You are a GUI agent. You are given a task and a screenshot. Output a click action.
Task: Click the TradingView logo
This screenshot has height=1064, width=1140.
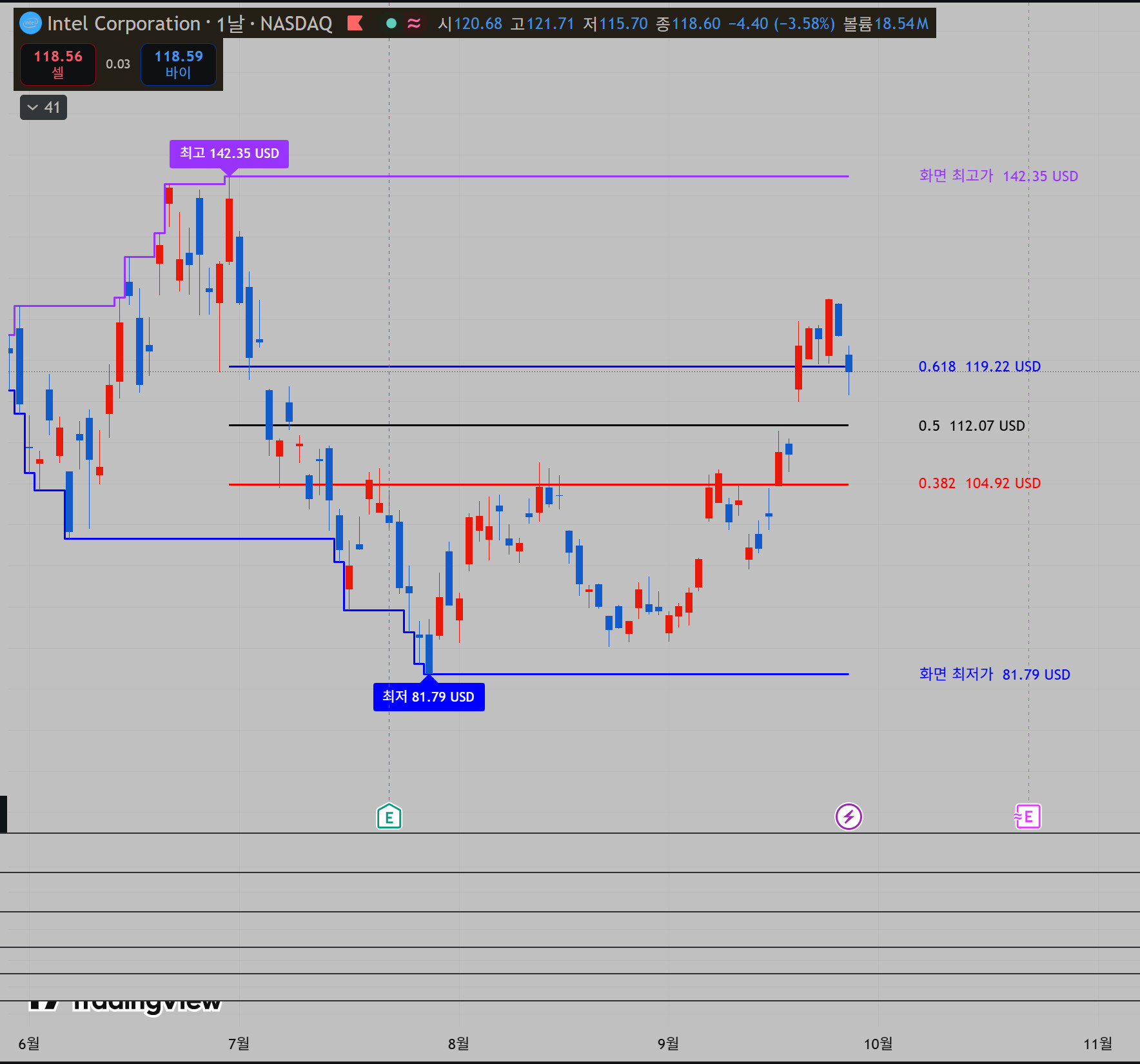(x=125, y=1003)
